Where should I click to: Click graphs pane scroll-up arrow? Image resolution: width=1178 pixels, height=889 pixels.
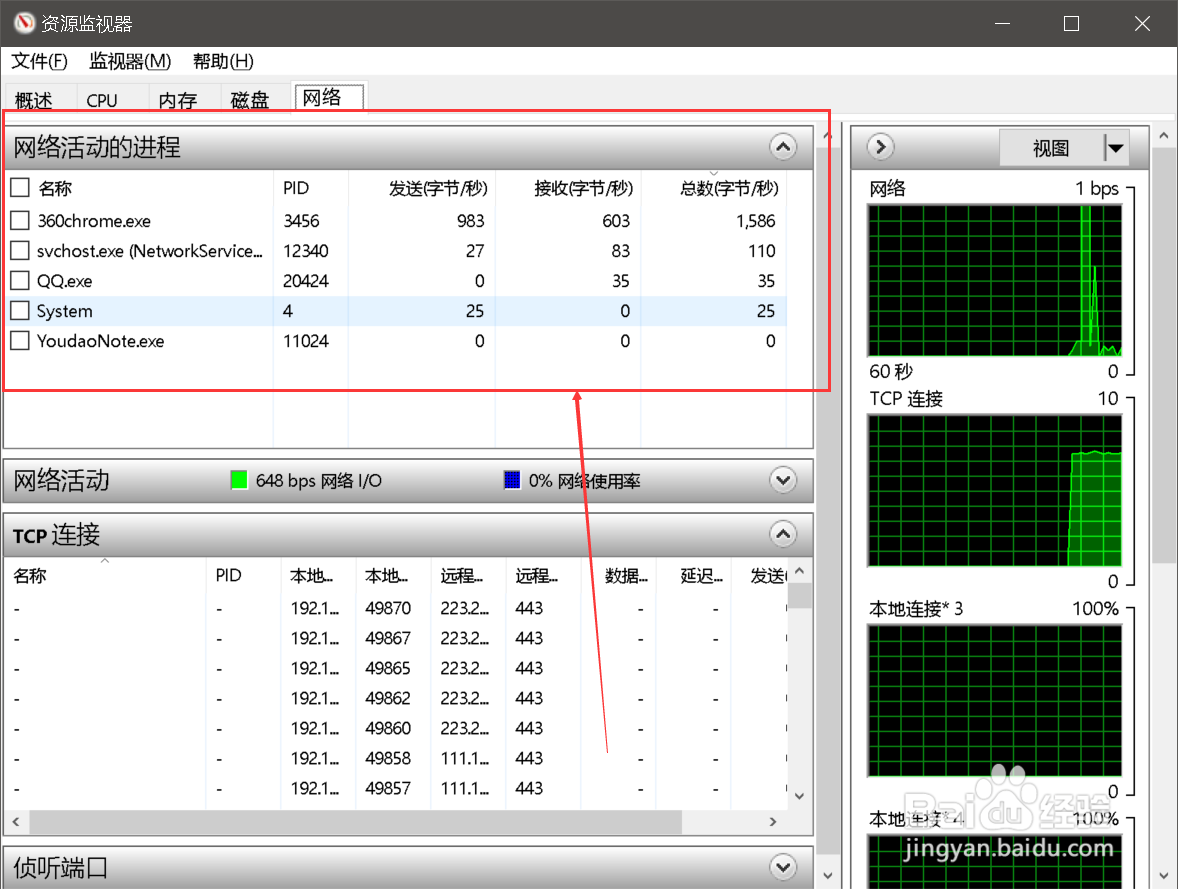(1164, 136)
